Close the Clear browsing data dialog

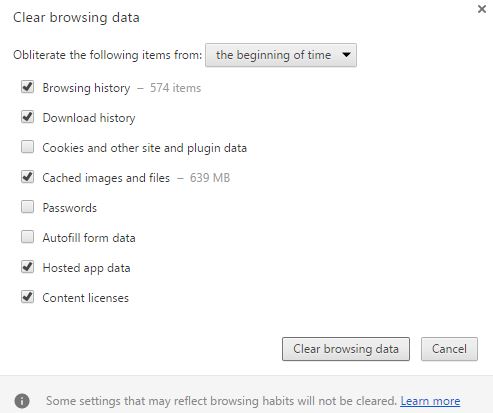[x=482, y=9]
